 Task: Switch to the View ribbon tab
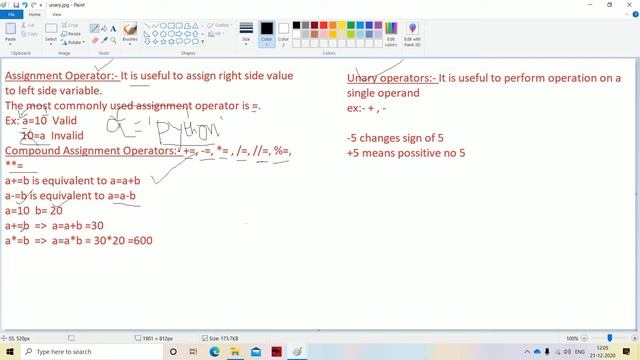(57, 14)
